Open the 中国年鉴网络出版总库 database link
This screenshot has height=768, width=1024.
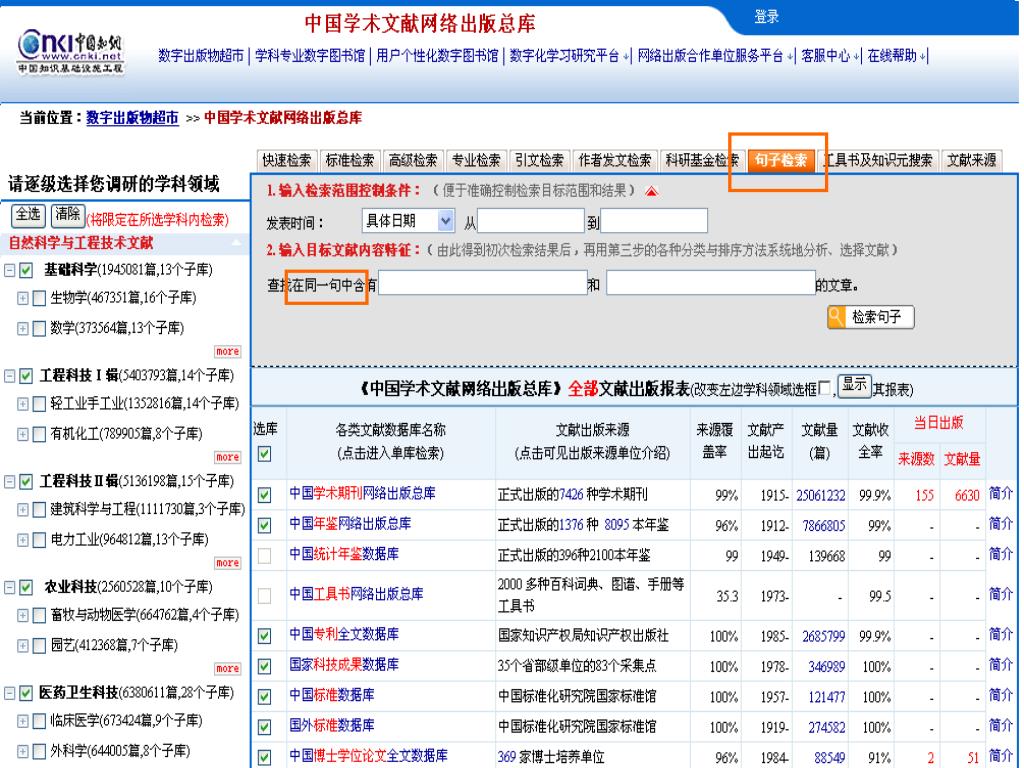pos(350,524)
